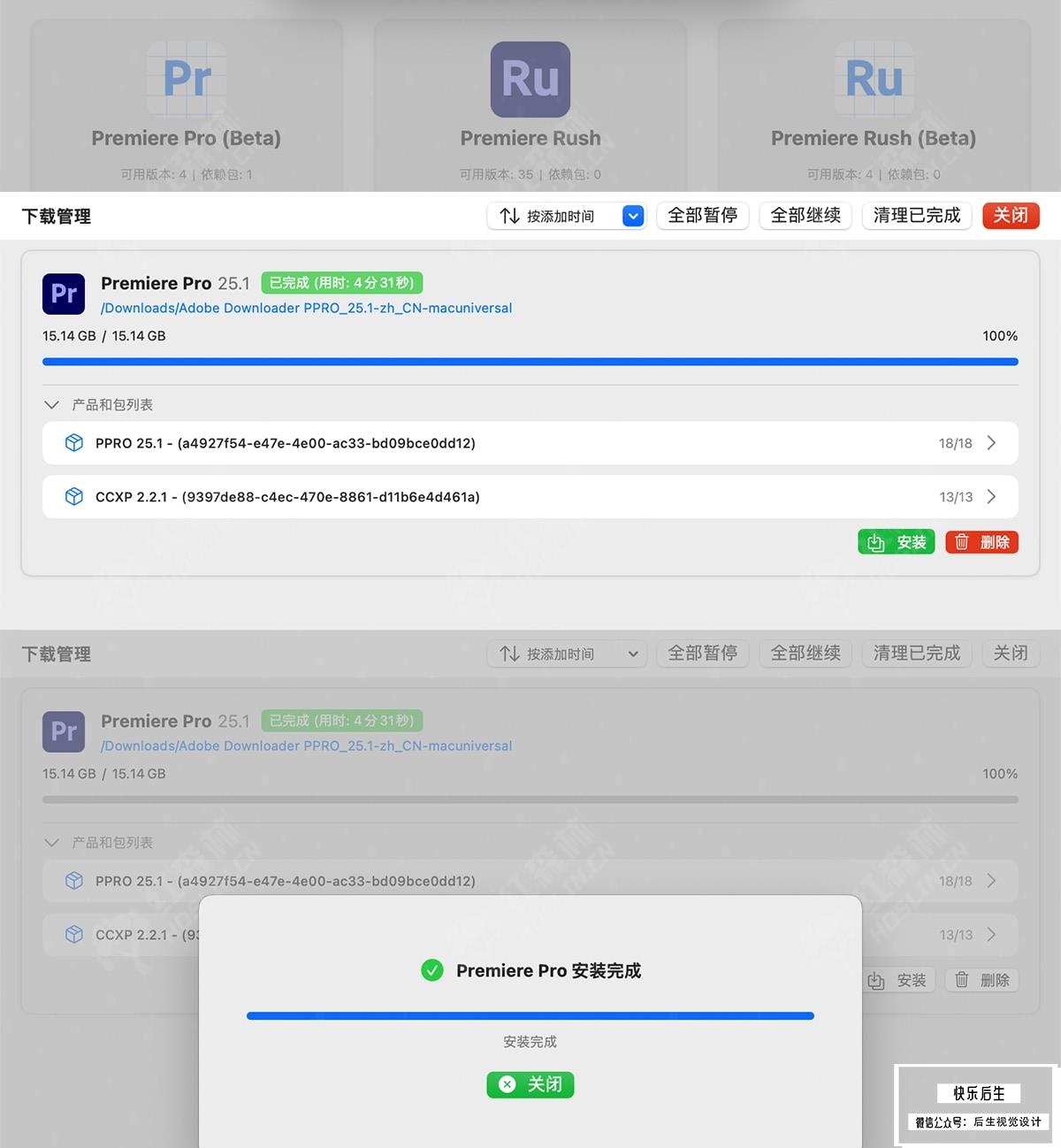This screenshot has height=1148, width=1061.
Task: Click the "Premiere Pro (Beta)" card title
Action: [x=187, y=138]
